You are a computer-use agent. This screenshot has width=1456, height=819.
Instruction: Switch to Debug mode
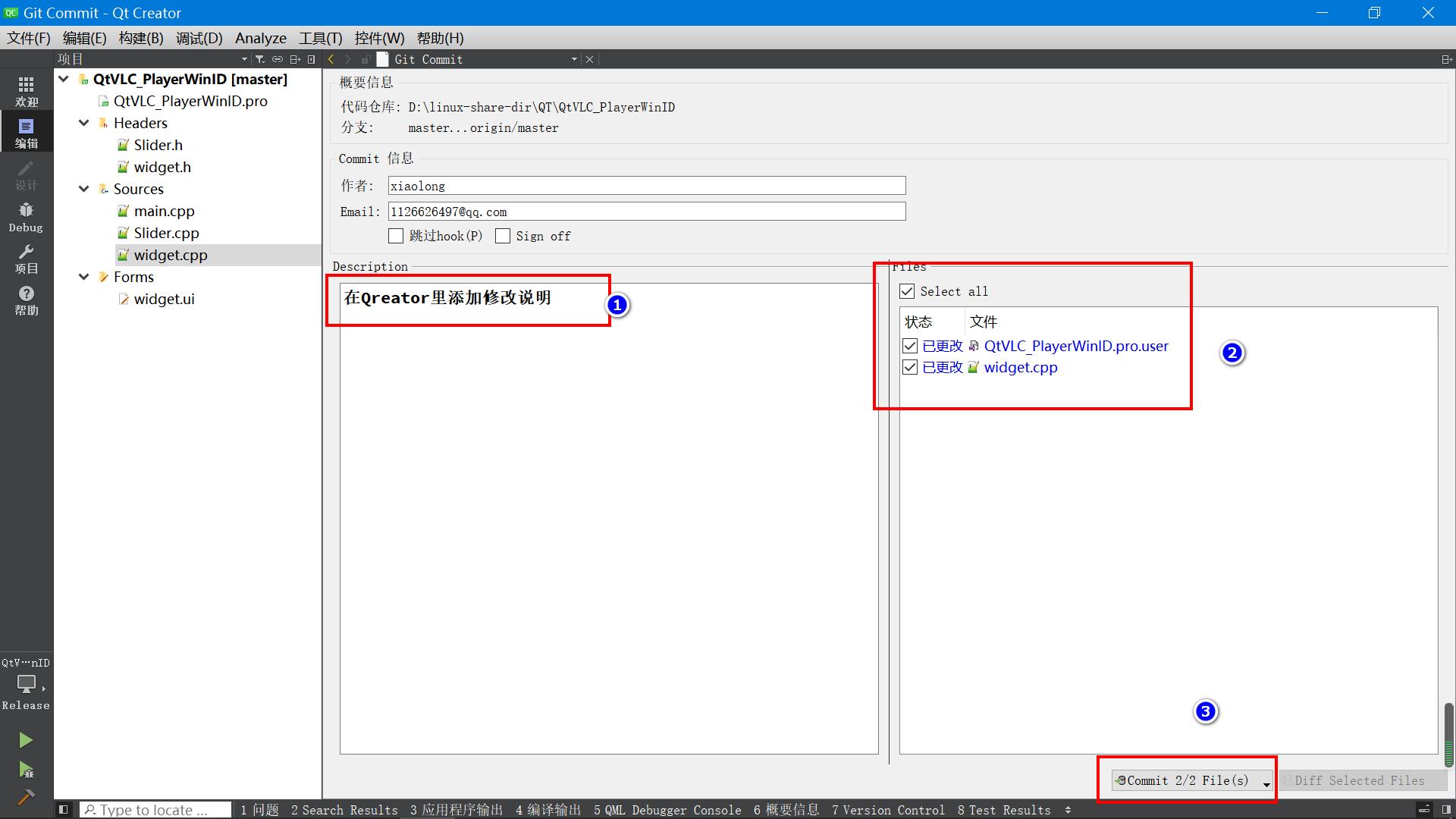tap(26, 217)
